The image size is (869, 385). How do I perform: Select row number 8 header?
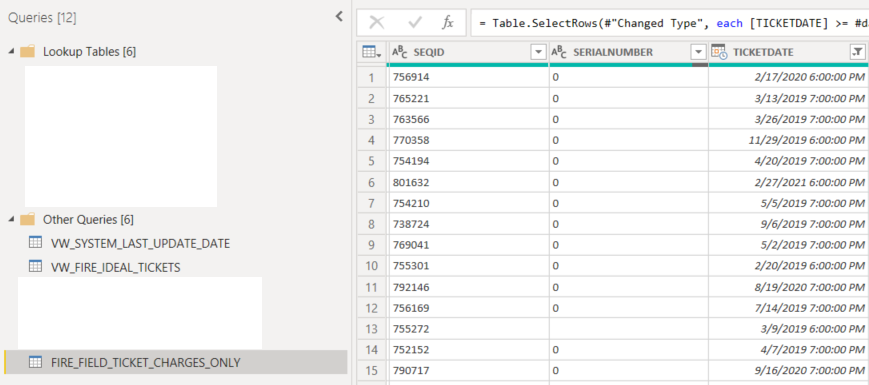[372, 224]
